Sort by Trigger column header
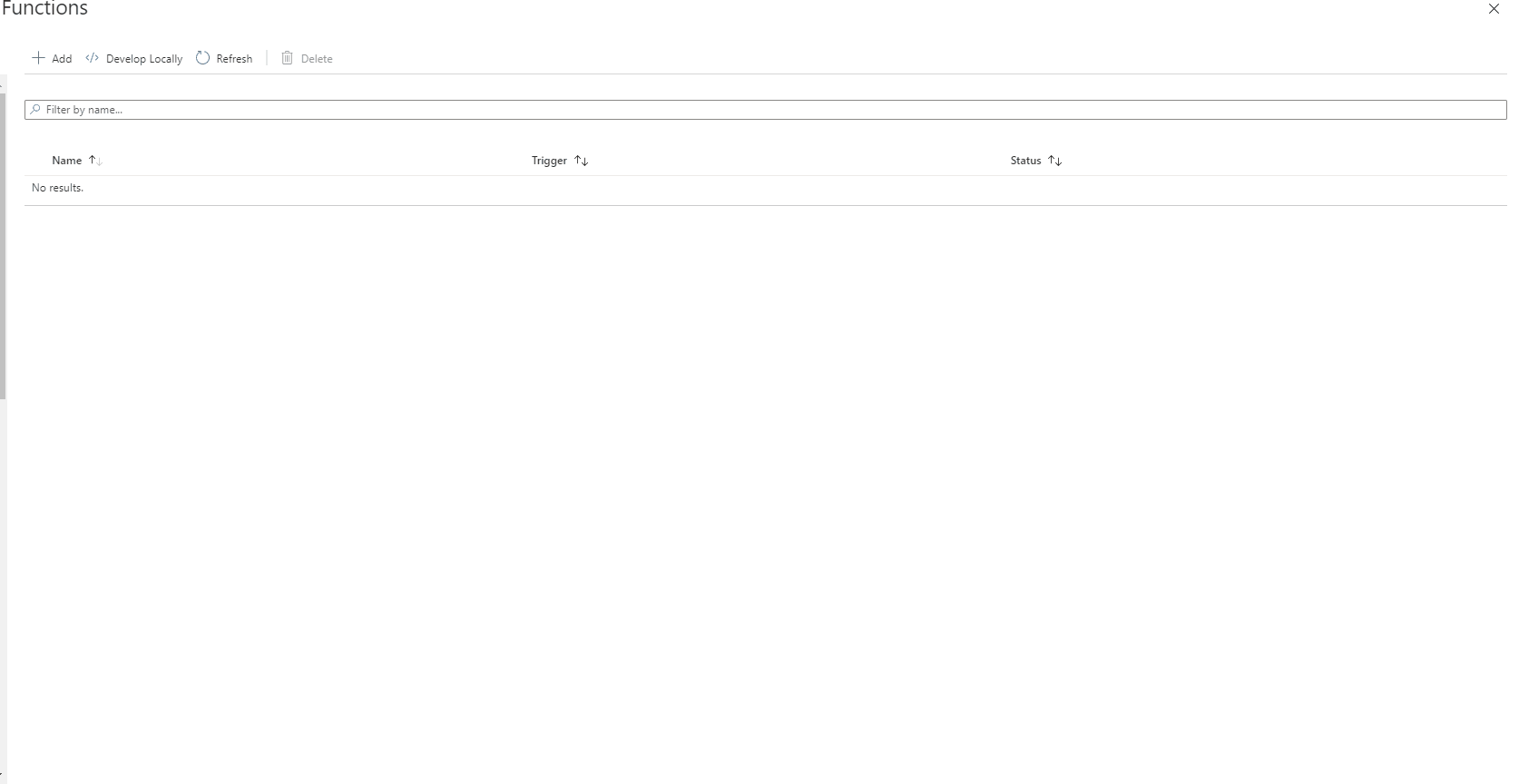 [x=560, y=161]
